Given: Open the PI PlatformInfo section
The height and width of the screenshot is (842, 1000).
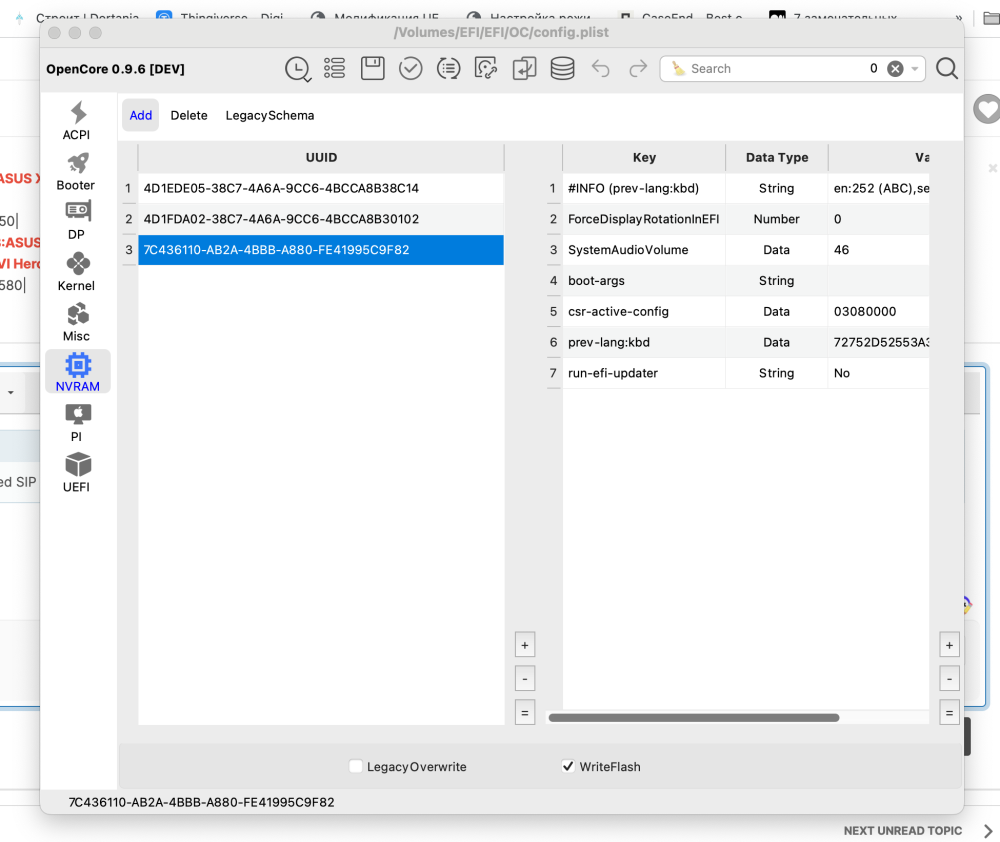Looking at the screenshot, I should point(77,423).
